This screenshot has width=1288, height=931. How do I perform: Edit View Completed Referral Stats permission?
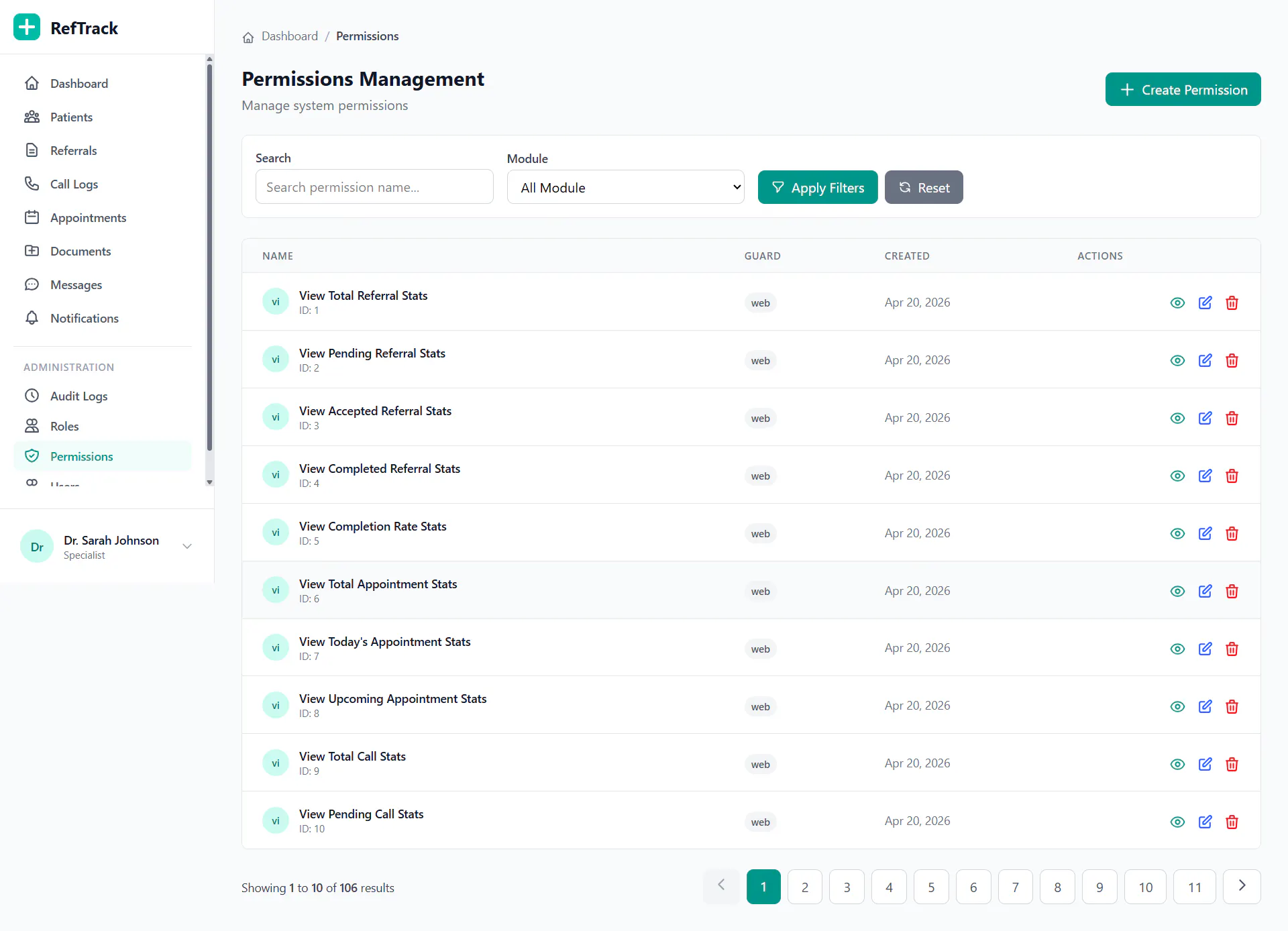tap(1205, 476)
